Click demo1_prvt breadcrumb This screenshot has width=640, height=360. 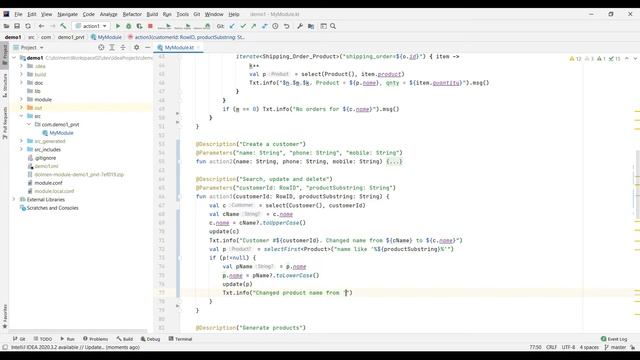coord(71,37)
